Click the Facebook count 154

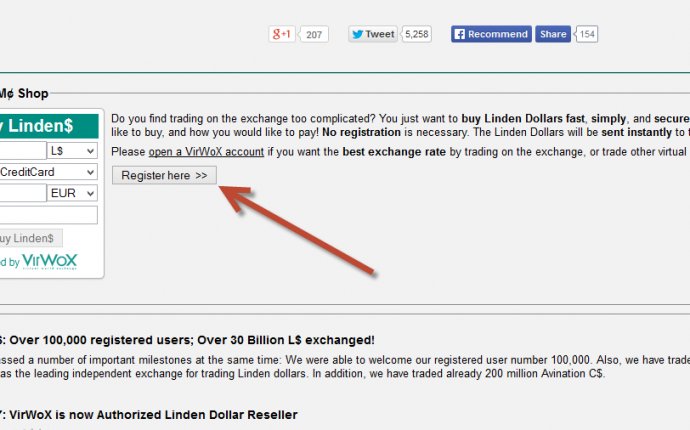pos(587,34)
